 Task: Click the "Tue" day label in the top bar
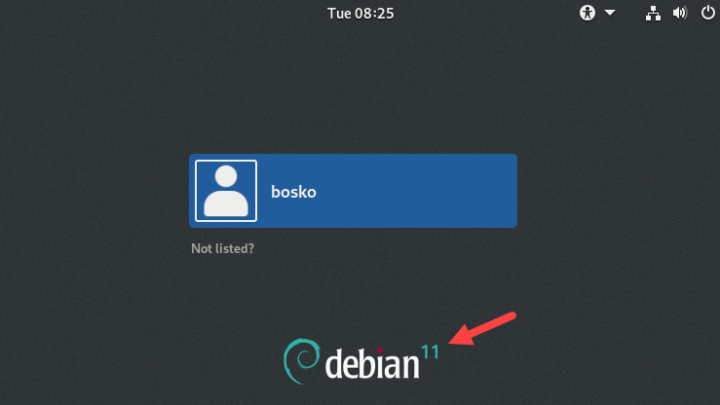(x=339, y=13)
